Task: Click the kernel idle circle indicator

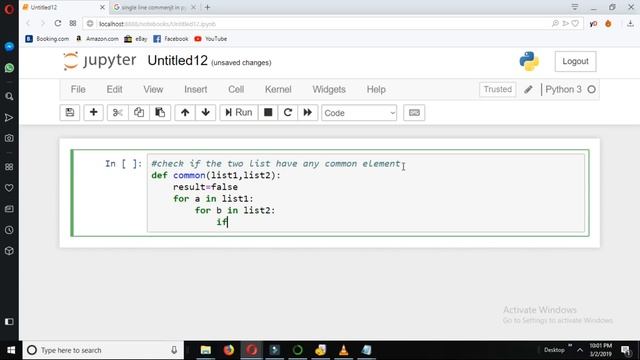Action: click(x=591, y=89)
